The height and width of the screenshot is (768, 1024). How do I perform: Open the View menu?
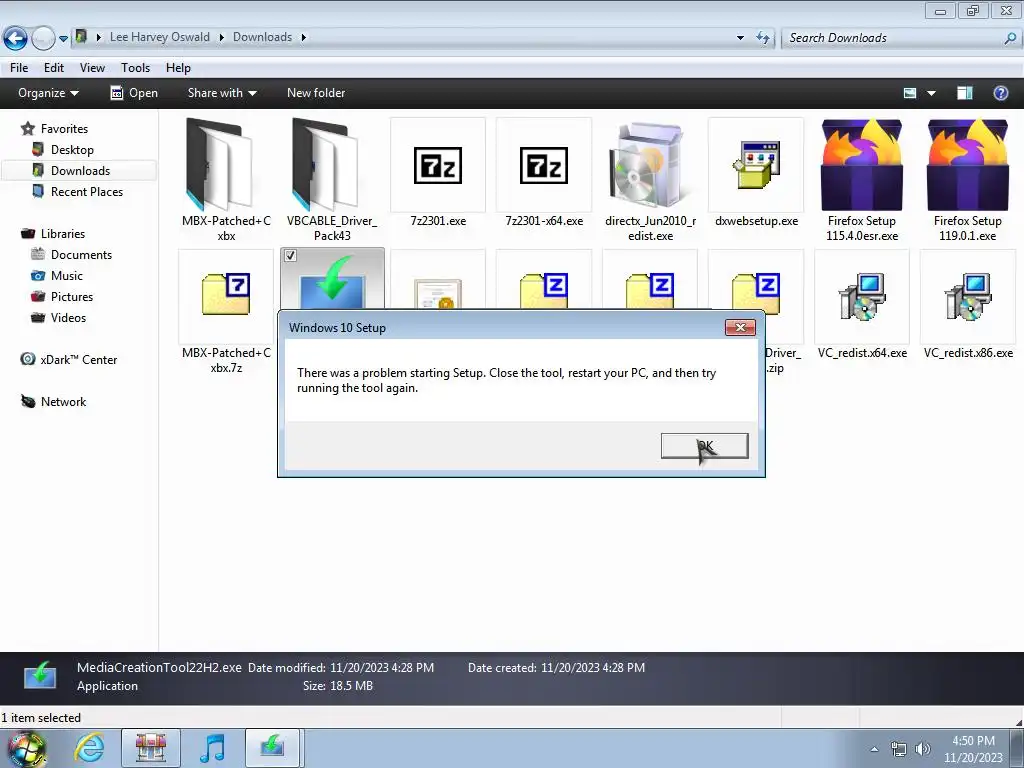(x=92, y=68)
